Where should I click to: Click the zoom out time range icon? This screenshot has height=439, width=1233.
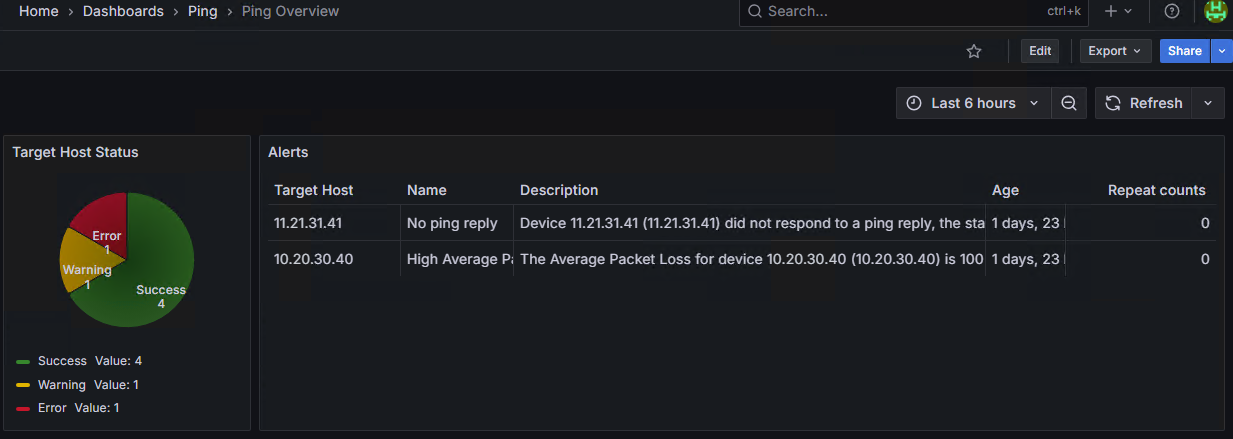(x=1069, y=103)
